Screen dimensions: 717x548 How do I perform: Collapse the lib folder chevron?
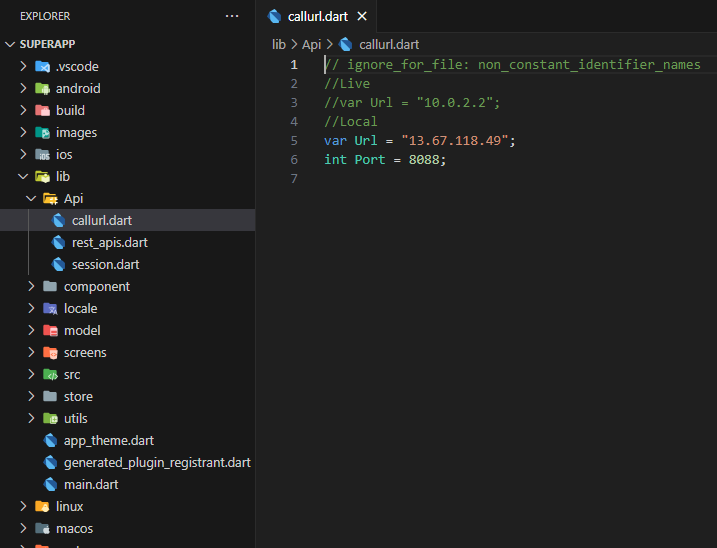[24, 177]
